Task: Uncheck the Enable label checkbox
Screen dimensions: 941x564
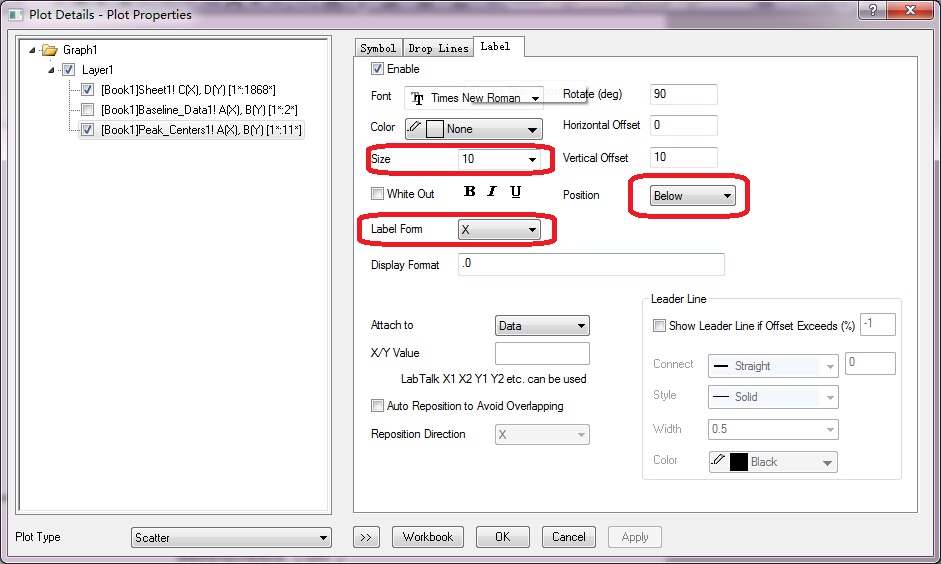Action: (x=377, y=69)
